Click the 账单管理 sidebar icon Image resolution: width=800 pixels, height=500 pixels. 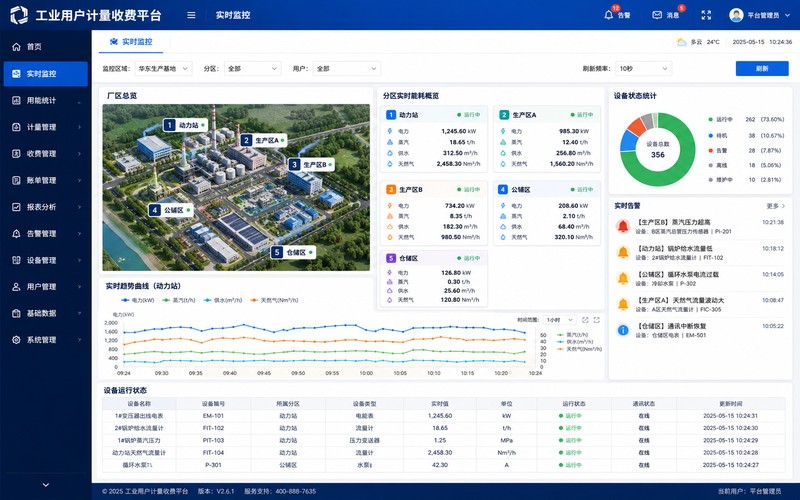(16, 180)
